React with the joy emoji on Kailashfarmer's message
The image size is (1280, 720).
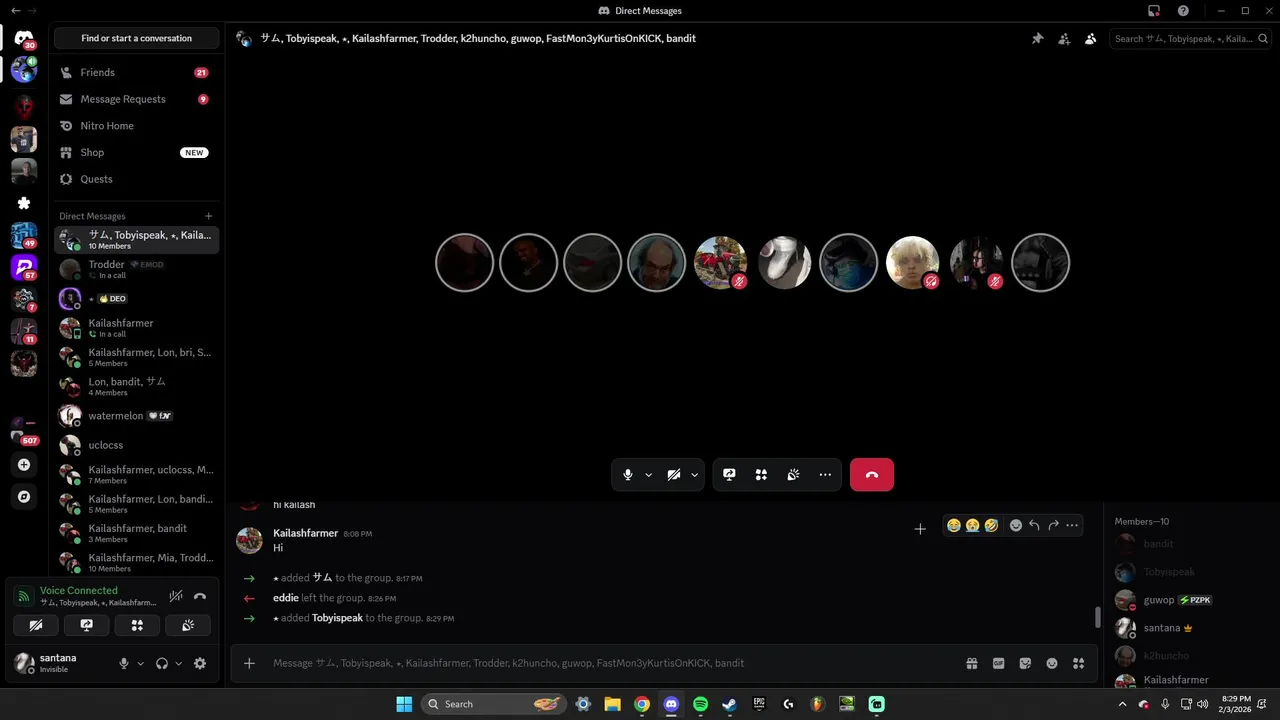click(954, 525)
